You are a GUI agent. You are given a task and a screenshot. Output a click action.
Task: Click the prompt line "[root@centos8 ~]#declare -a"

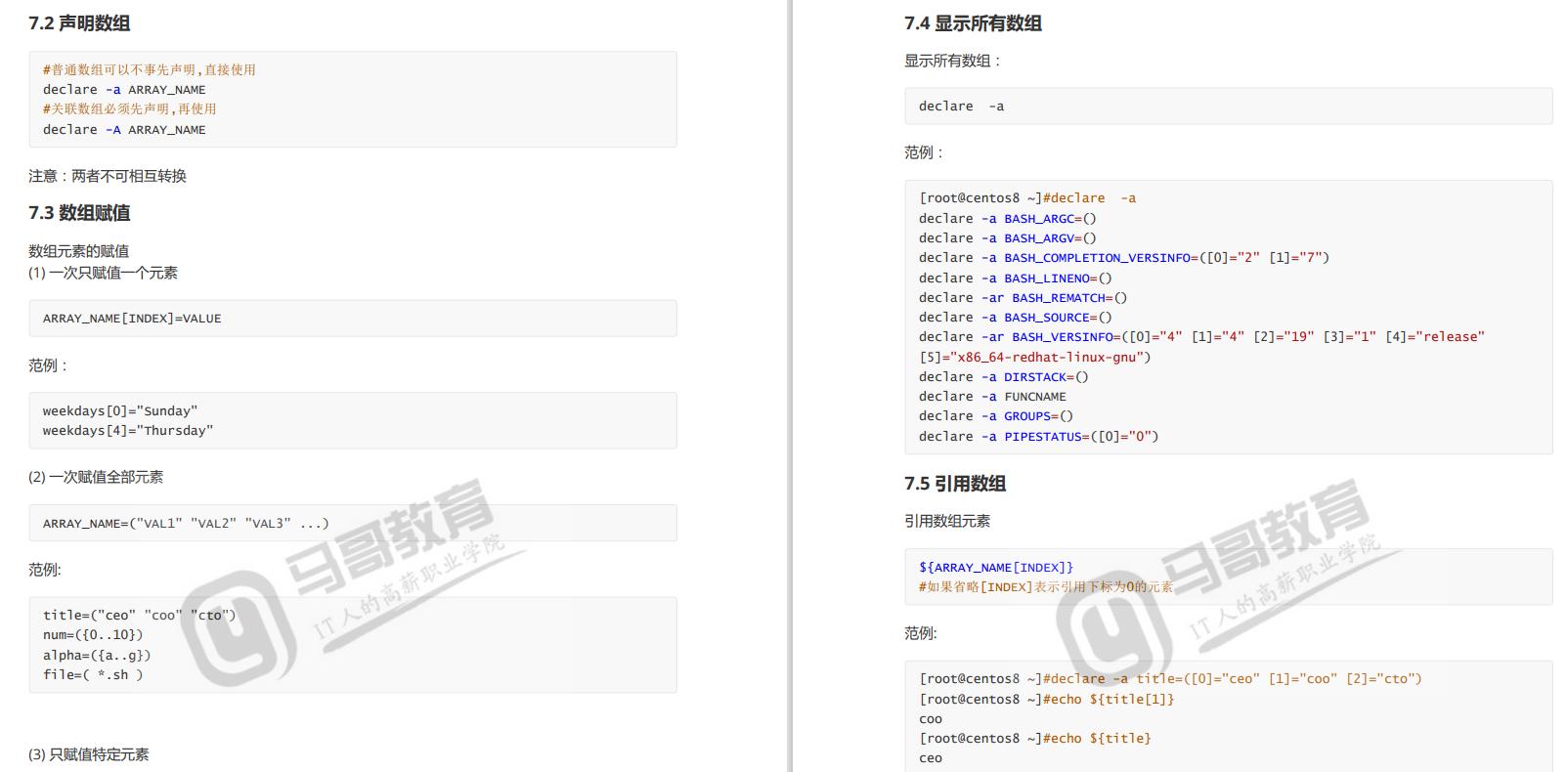[x=1027, y=198]
